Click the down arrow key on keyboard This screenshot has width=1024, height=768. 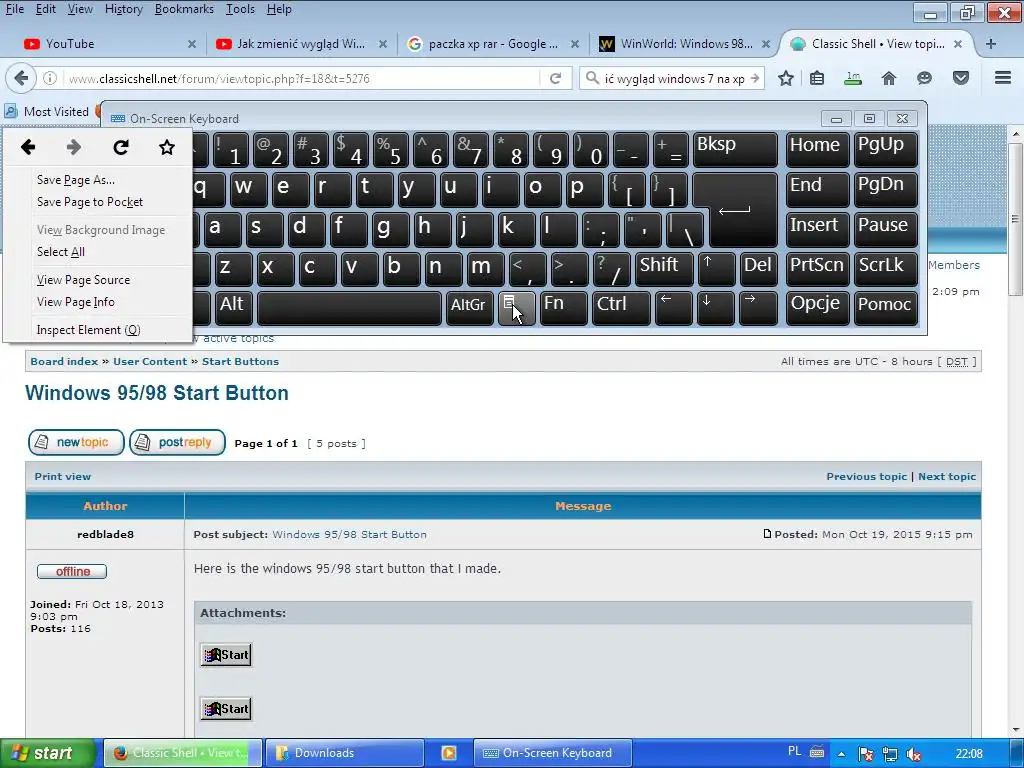[x=715, y=308]
